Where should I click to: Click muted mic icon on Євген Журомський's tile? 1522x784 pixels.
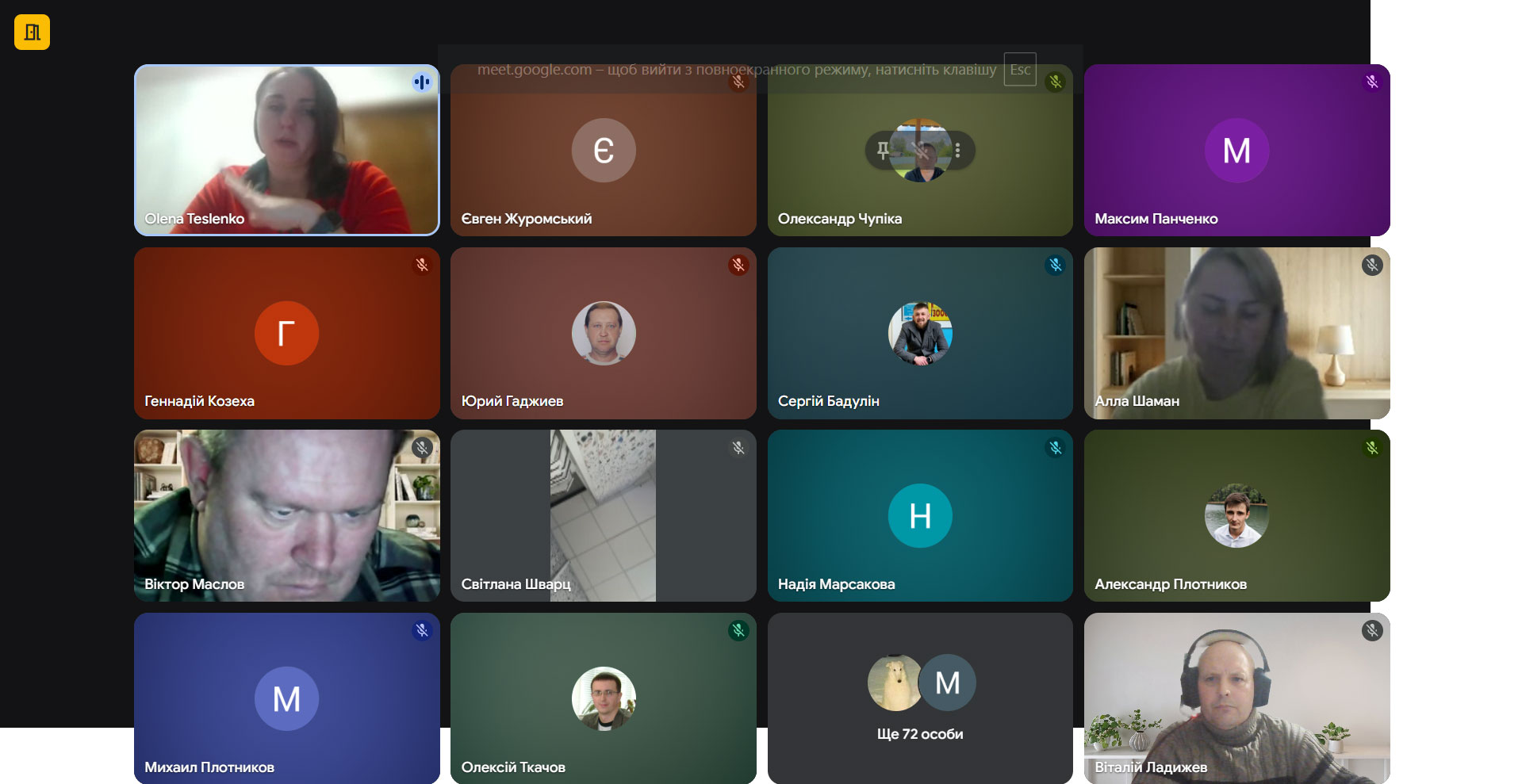tap(738, 82)
